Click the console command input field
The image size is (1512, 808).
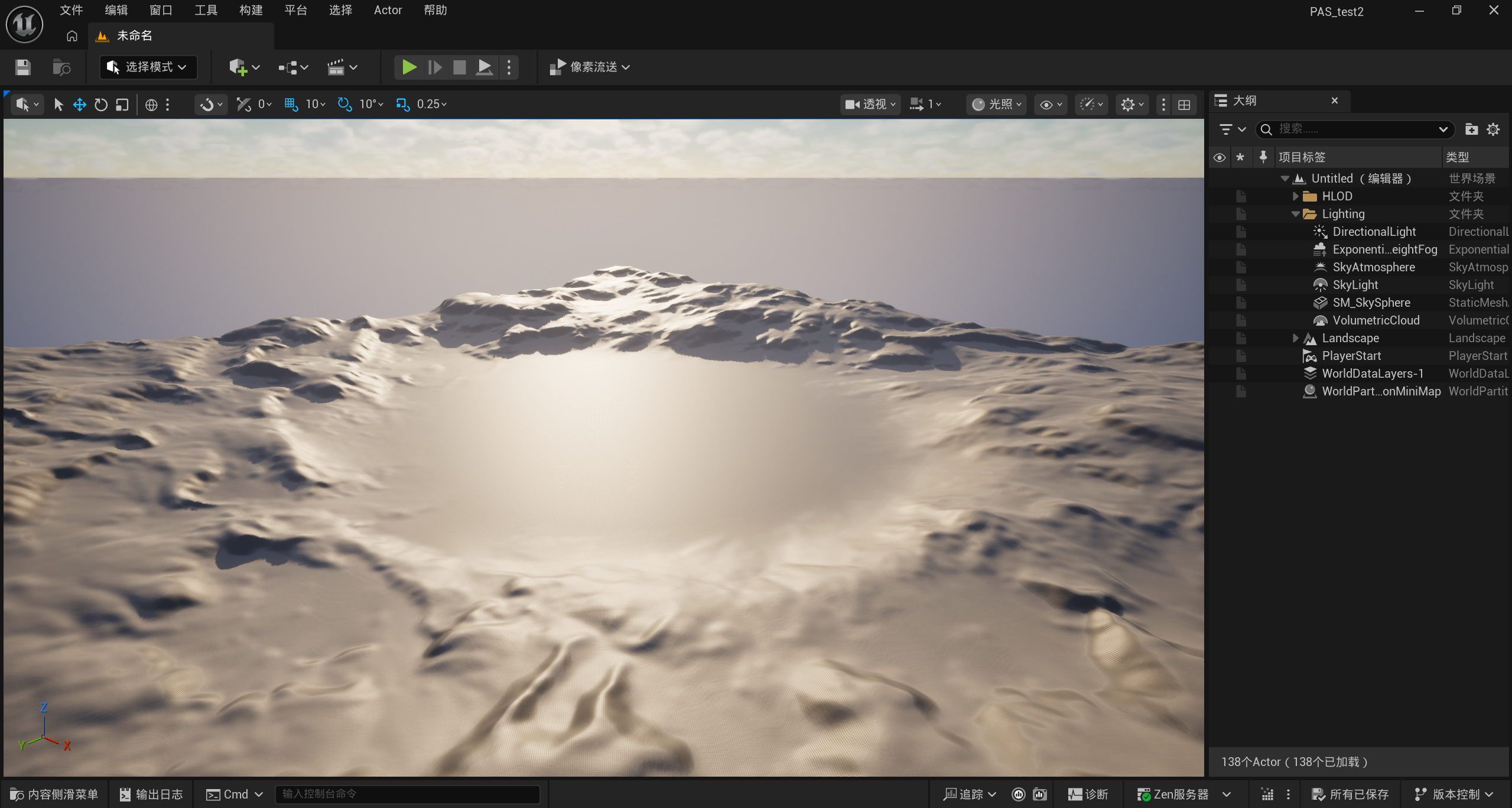(x=408, y=794)
